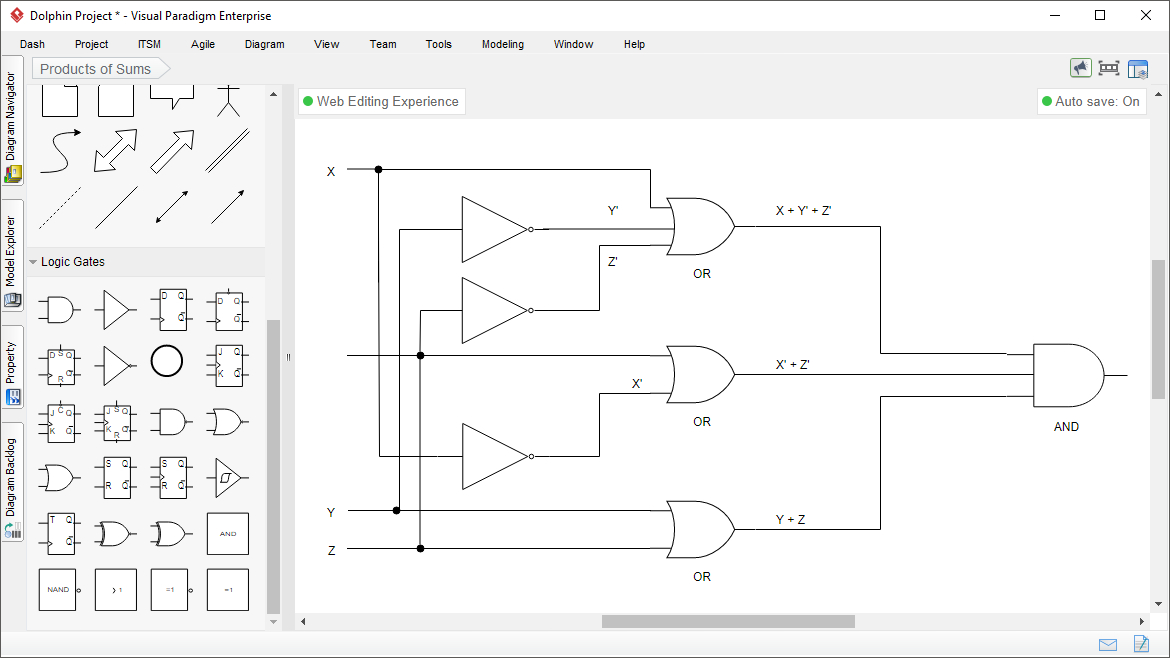Image resolution: width=1170 pixels, height=658 pixels.
Task: Click the megaphone announcements icon in the toolbar
Action: (x=1081, y=67)
